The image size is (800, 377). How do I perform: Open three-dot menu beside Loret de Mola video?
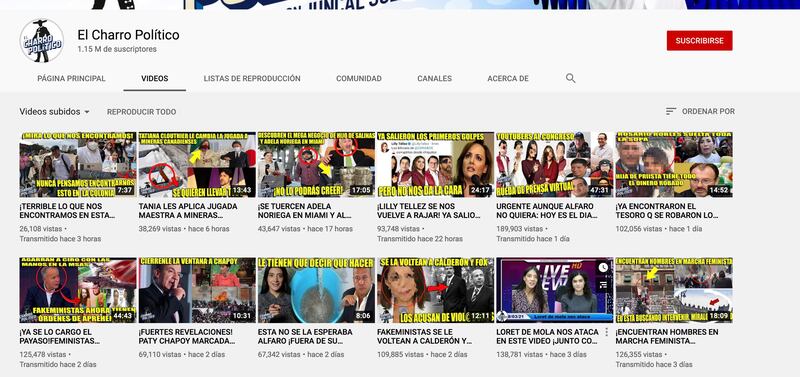(x=606, y=332)
